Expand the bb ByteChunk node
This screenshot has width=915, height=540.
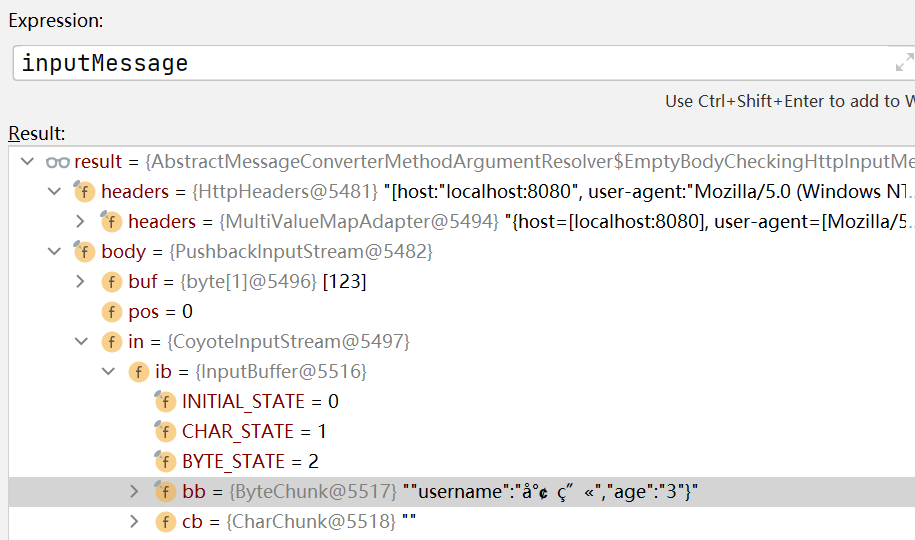[135, 492]
